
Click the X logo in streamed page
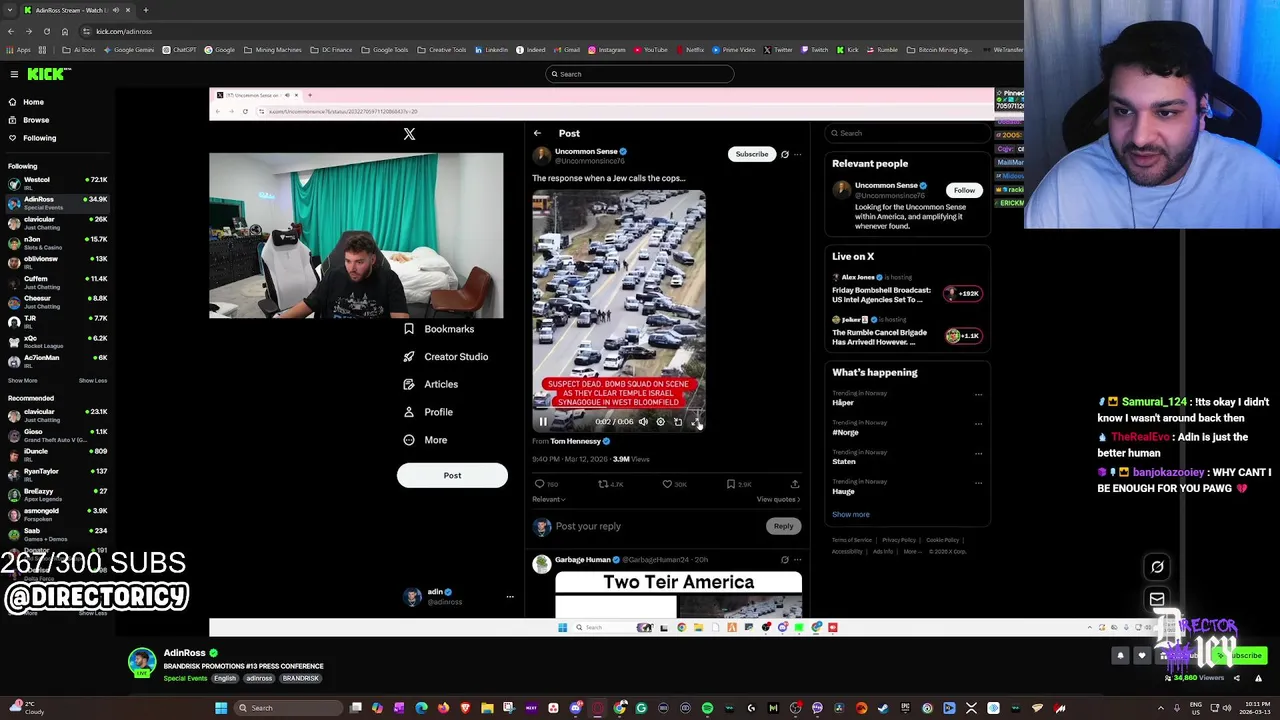pos(409,134)
